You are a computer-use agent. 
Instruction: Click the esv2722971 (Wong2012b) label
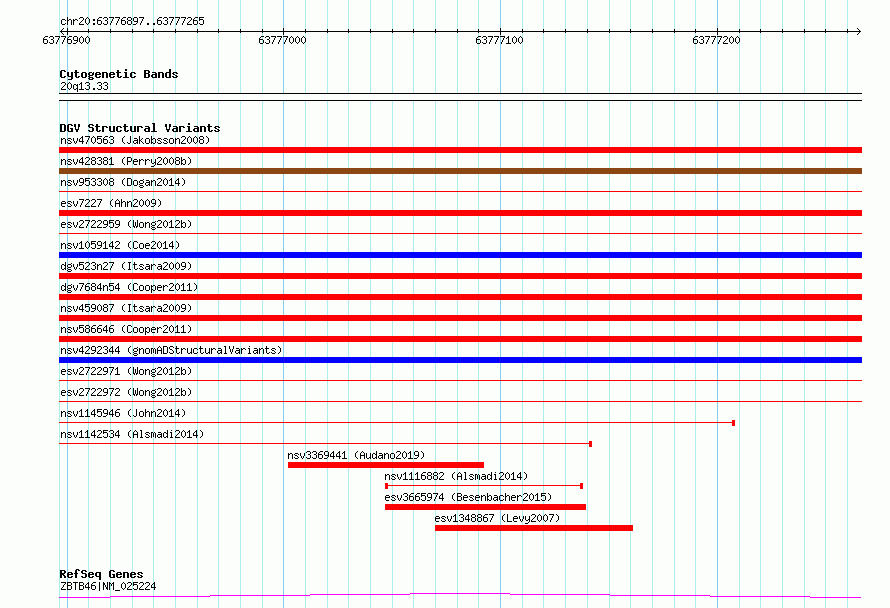pyautogui.click(x=126, y=371)
